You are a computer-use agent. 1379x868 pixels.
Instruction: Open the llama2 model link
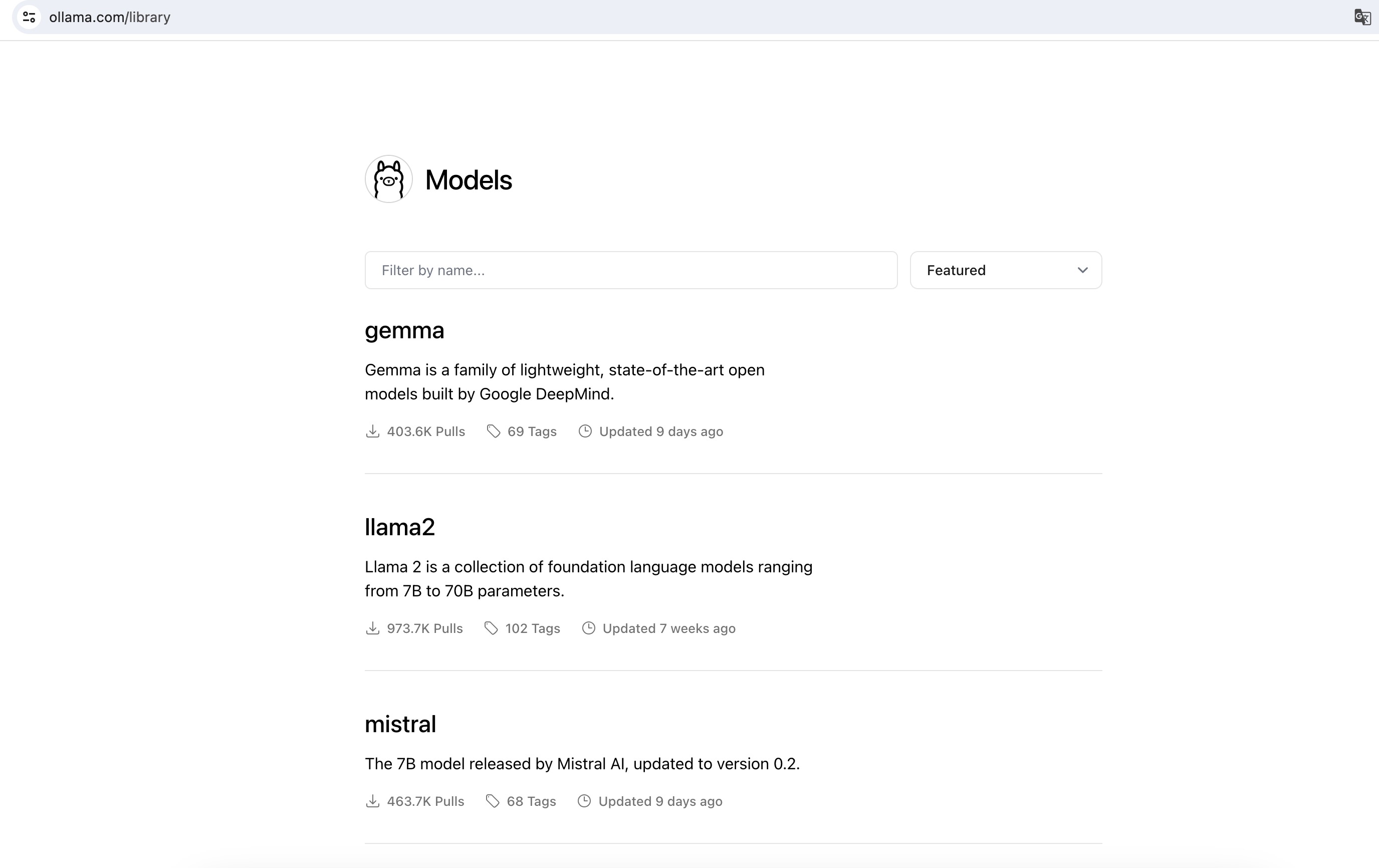[x=400, y=527]
